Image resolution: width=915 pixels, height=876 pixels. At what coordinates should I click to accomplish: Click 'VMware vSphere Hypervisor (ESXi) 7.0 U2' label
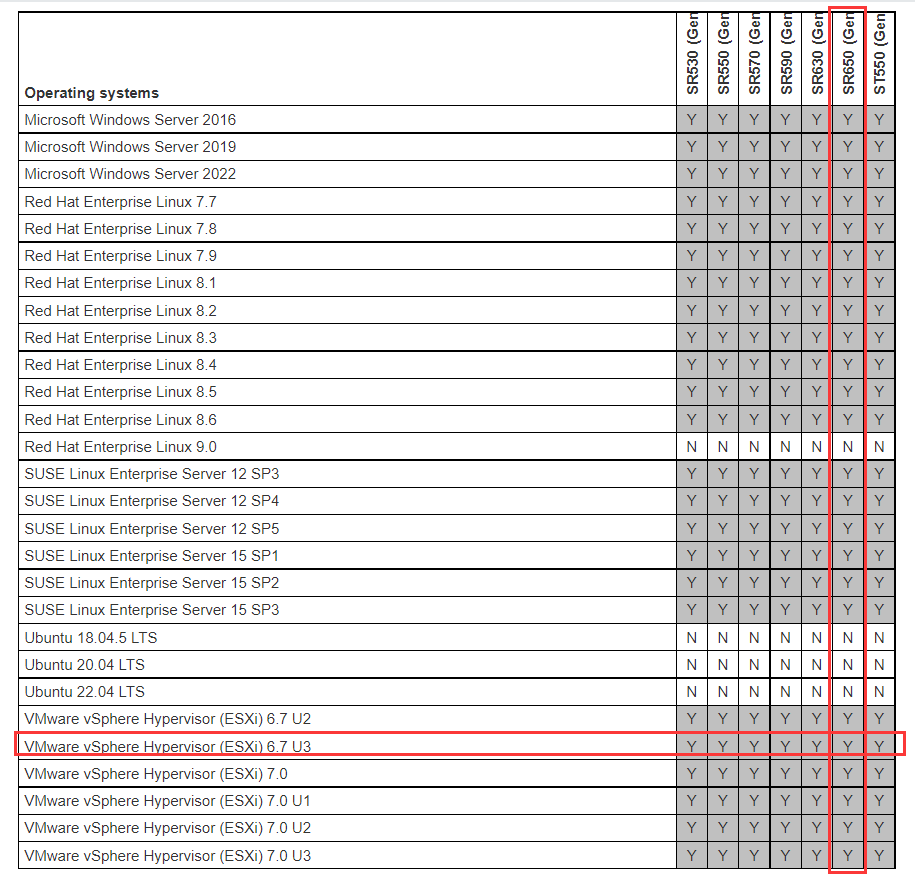167,828
